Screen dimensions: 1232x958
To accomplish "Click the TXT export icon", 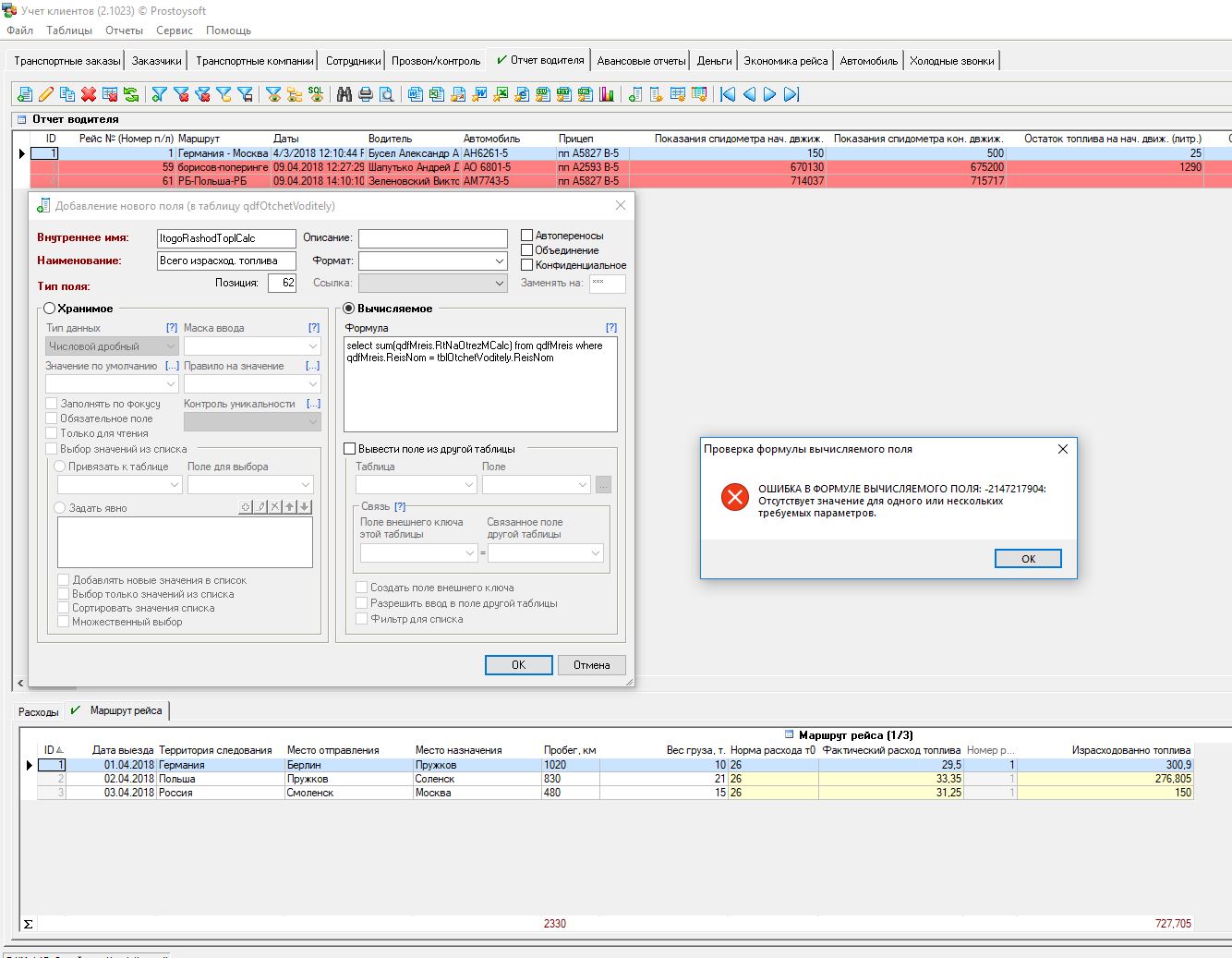I will (x=564, y=94).
